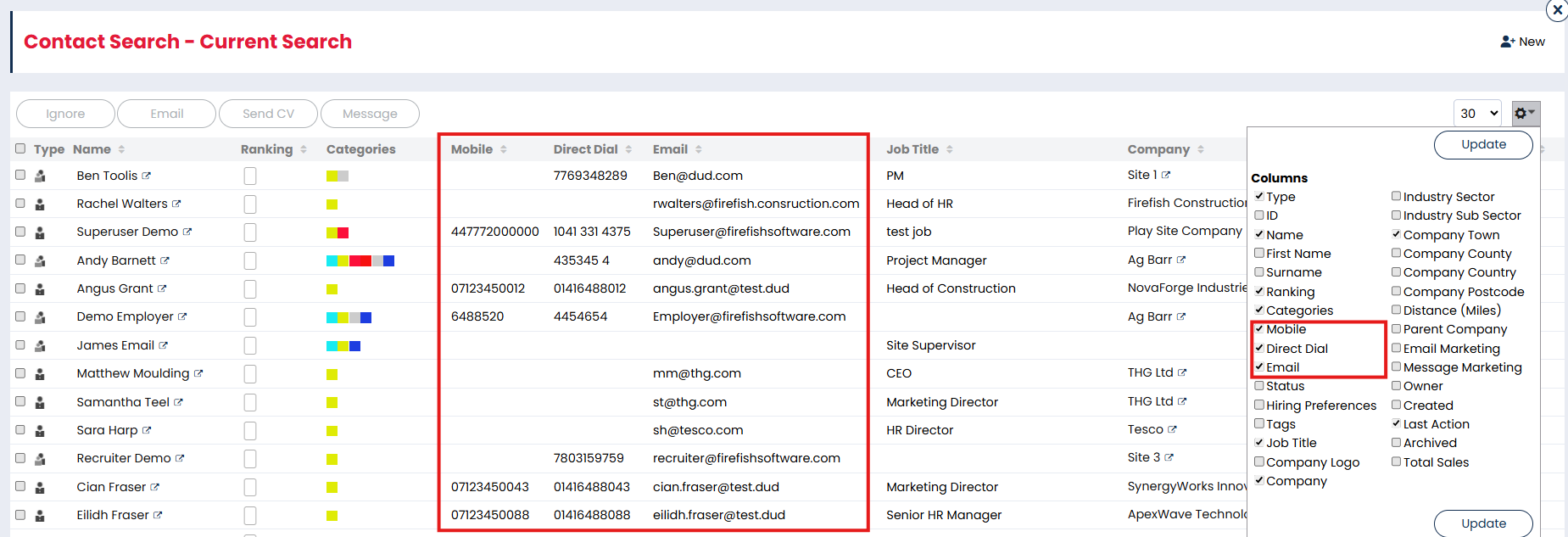Click Demo Employer category color swatches
This screenshot has width=1568, height=537.
(349, 318)
